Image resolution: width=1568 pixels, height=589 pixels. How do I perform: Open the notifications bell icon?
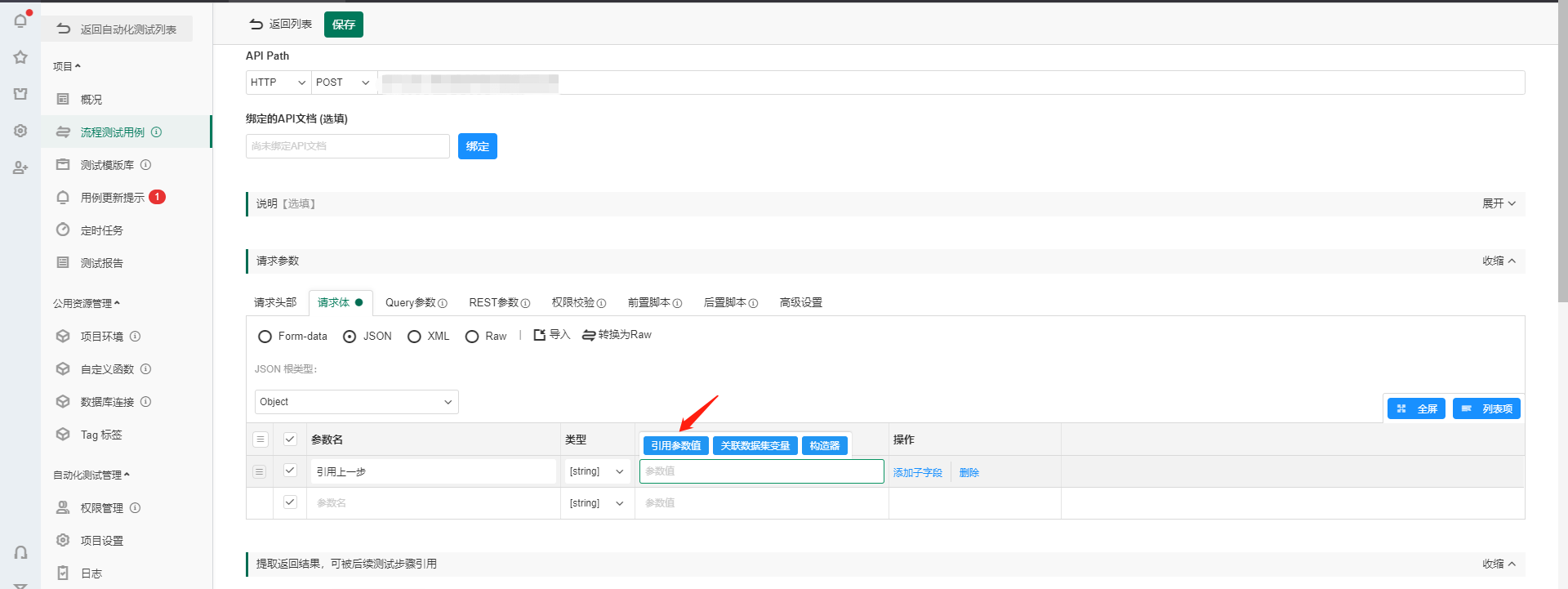20,20
